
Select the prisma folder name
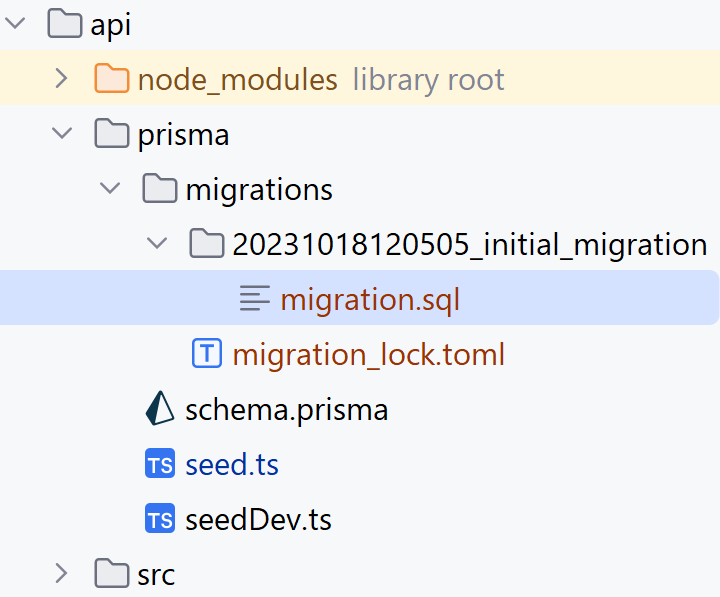point(183,135)
